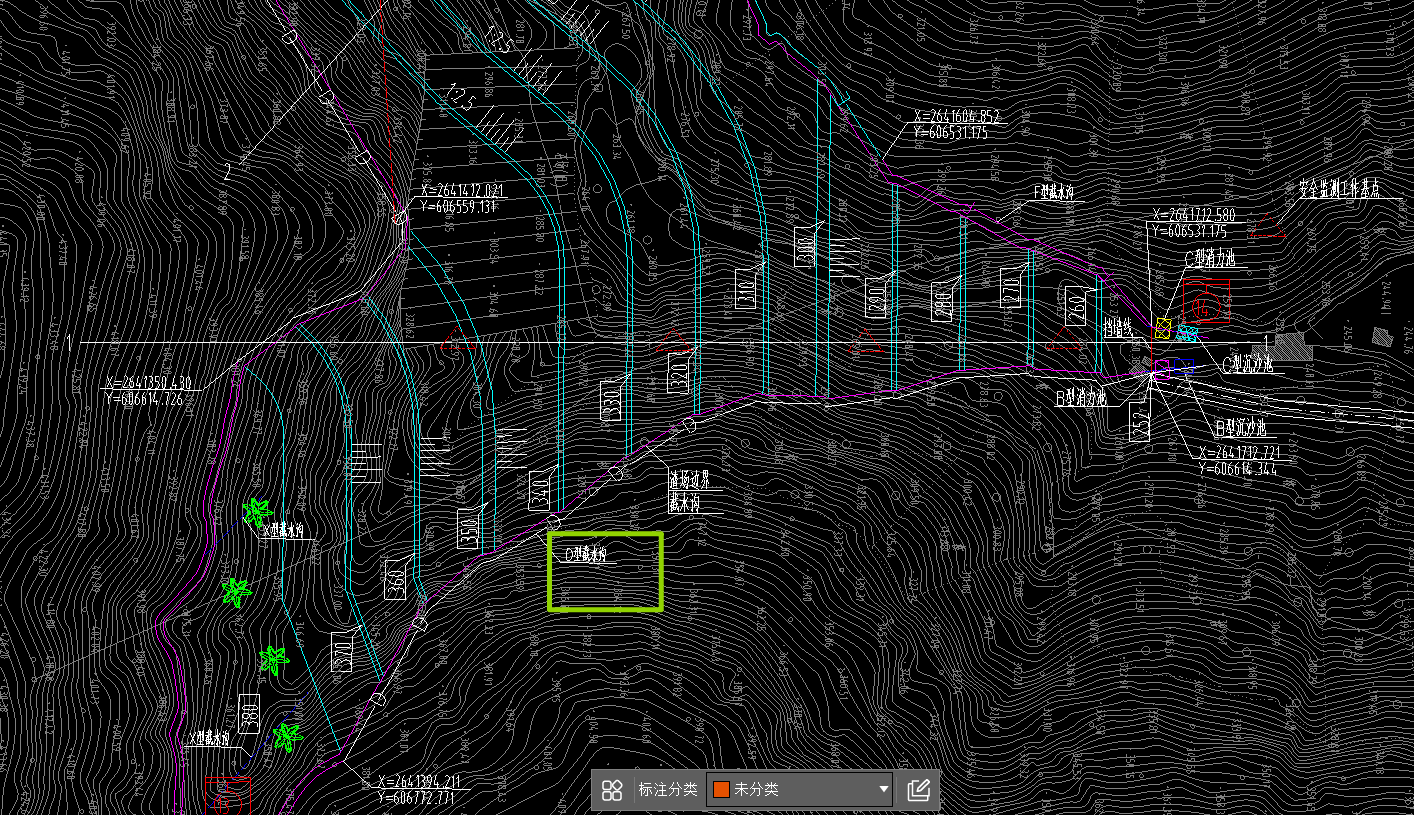Click elevation label 270

[x=1010, y=287]
